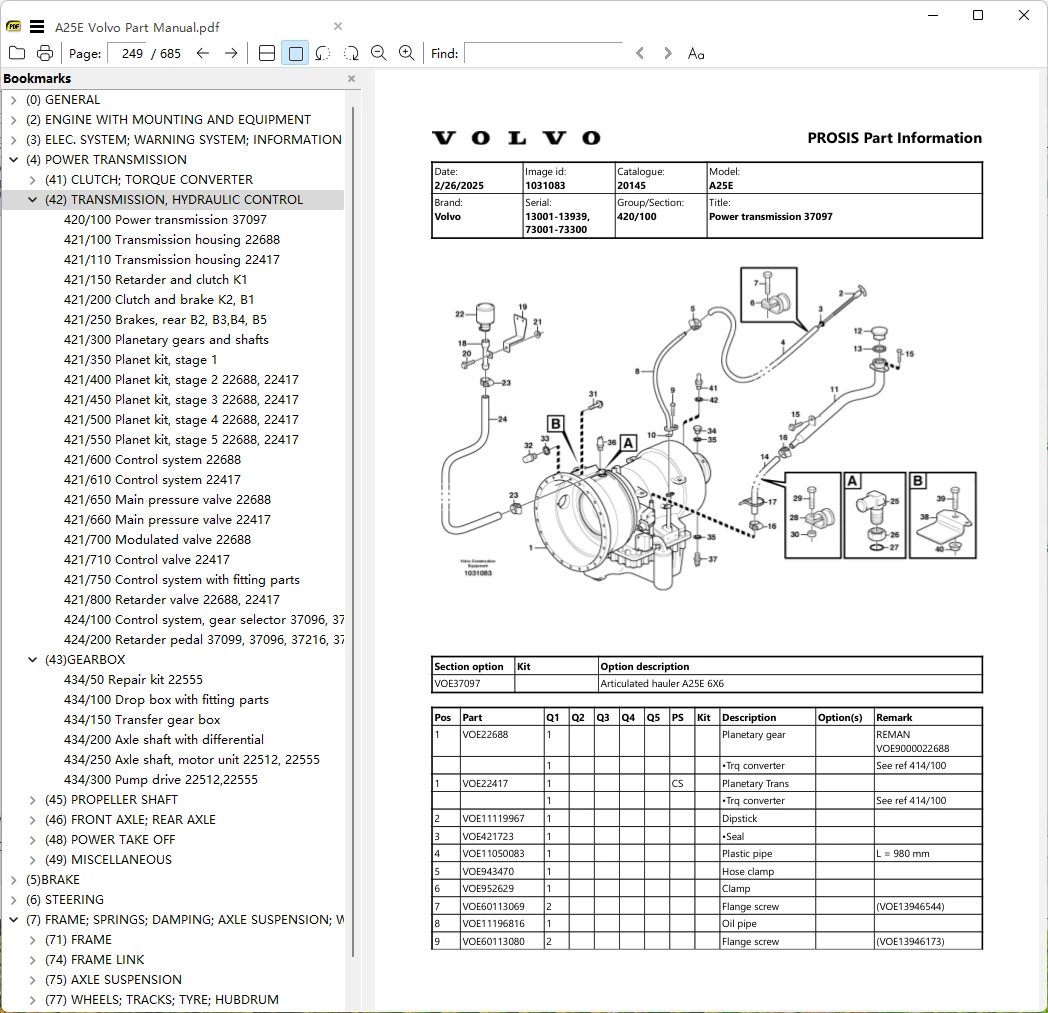1048x1013 pixels.
Task: Select fit width view icon
Action: [267, 53]
